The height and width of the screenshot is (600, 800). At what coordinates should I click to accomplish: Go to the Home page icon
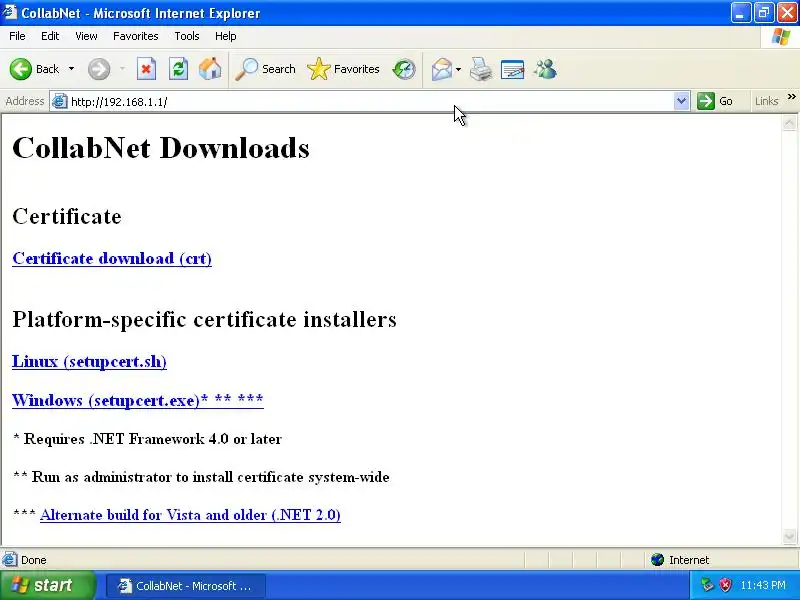[x=210, y=69]
